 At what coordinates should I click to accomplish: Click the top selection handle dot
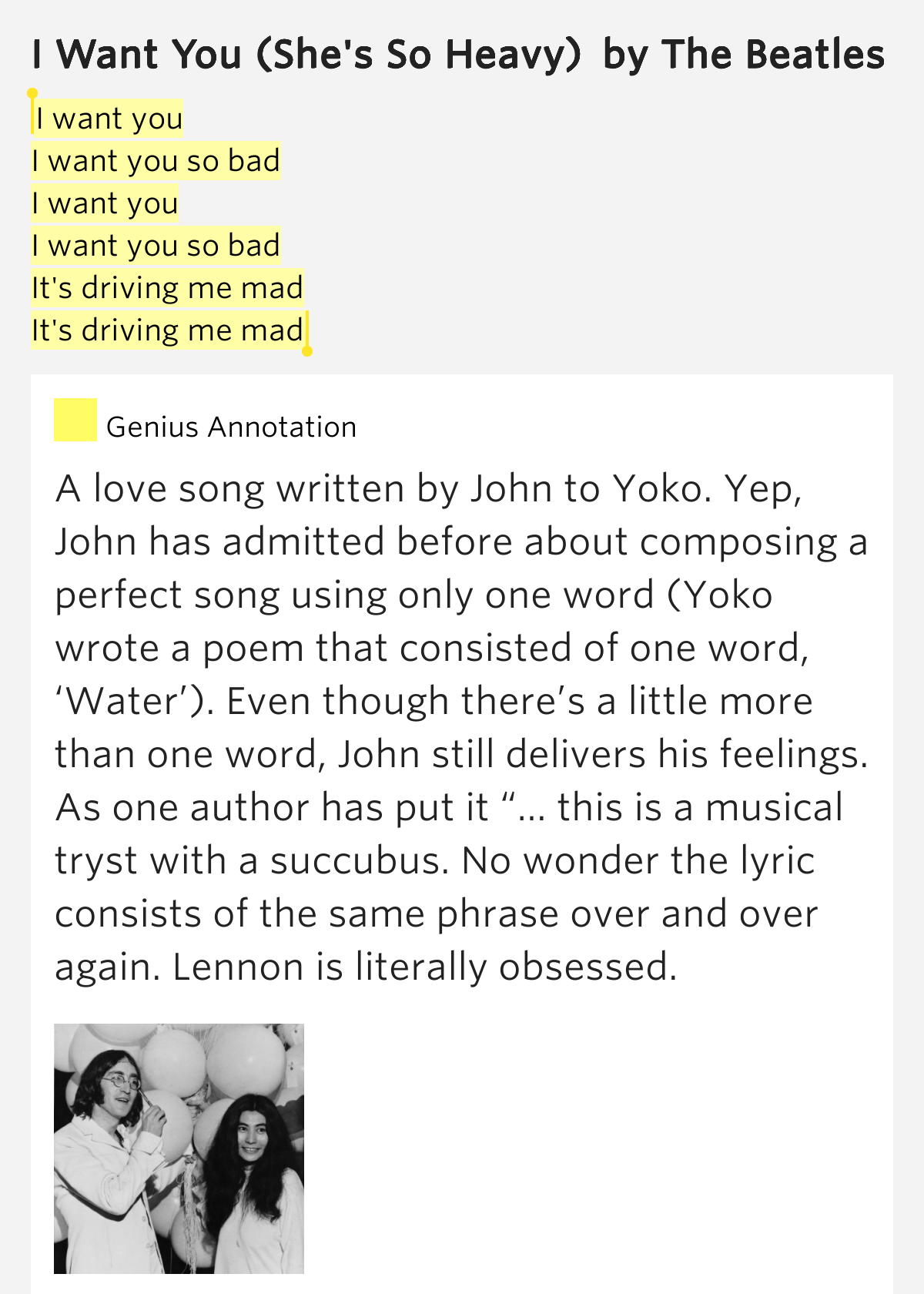coord(32,94)
